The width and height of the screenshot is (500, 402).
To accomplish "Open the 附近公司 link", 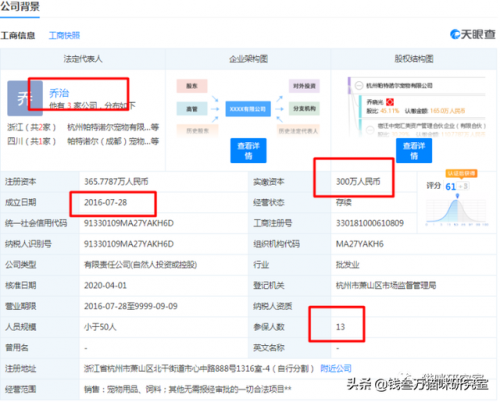I will tap(336, 368).
